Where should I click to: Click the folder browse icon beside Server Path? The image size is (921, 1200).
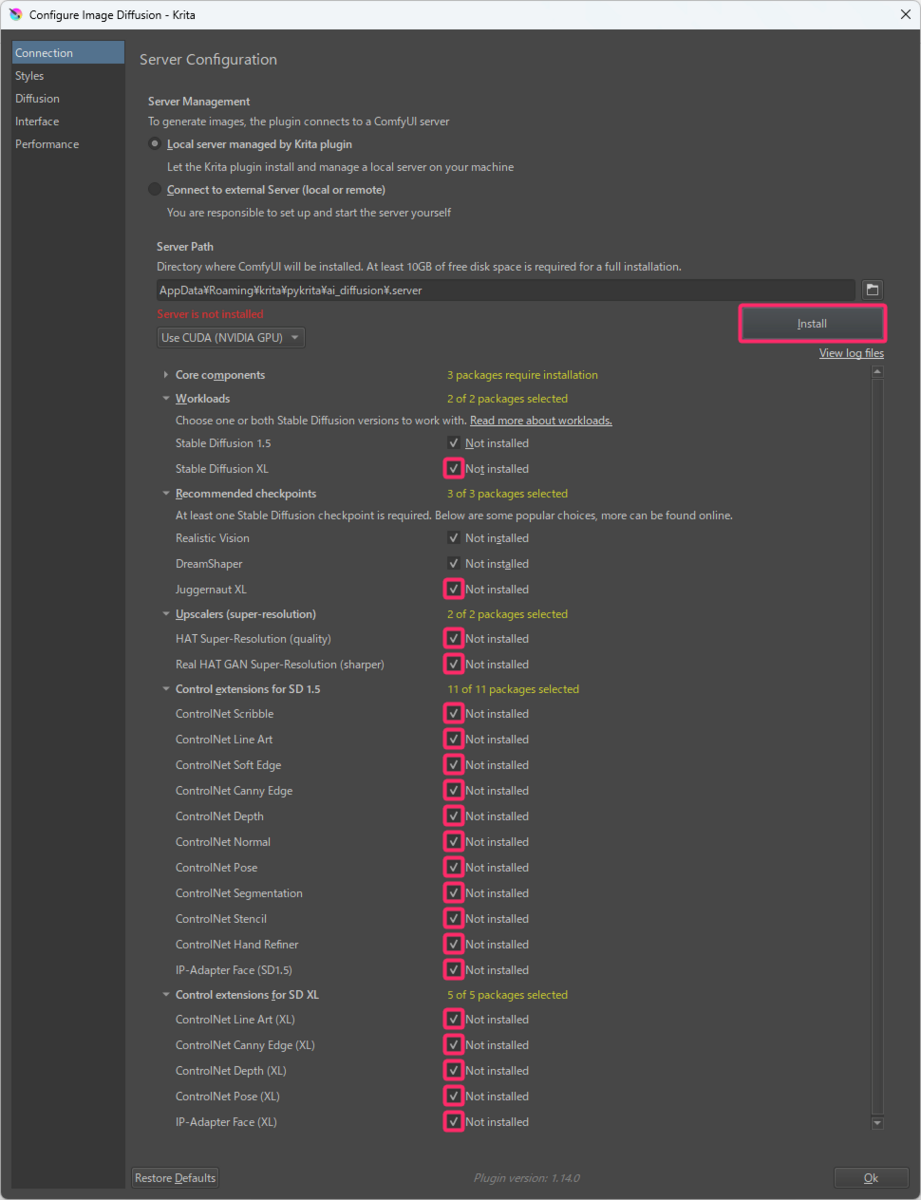(x=872, y=290)
